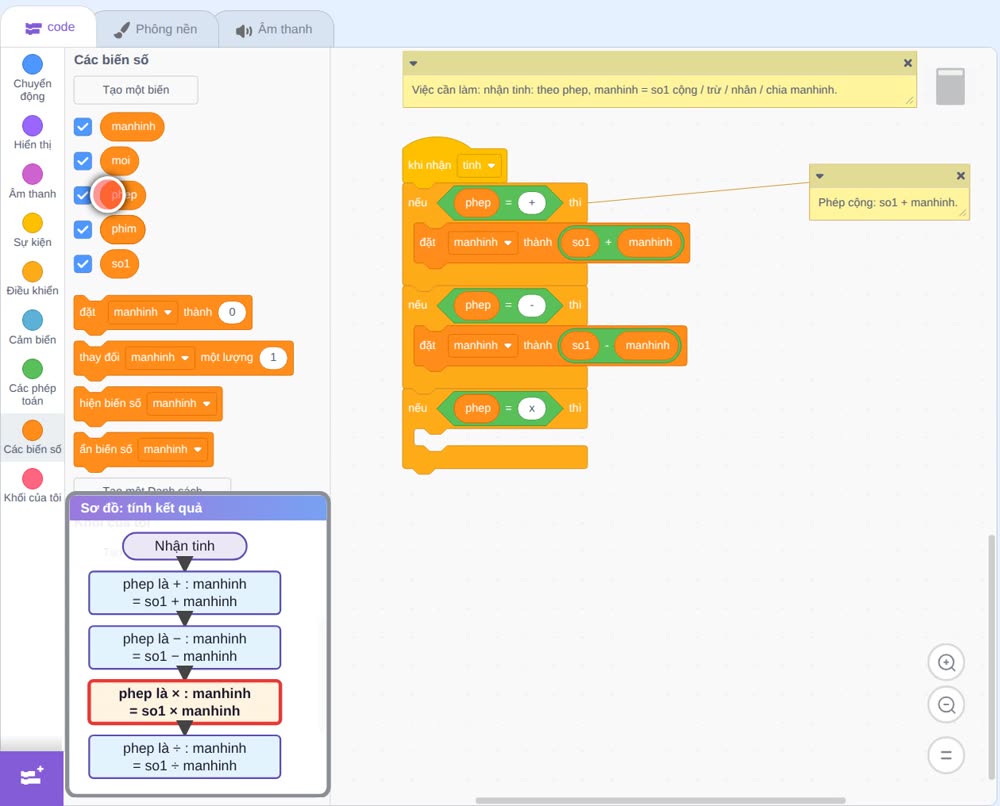Zoom out of the workspace

point(946,705)
